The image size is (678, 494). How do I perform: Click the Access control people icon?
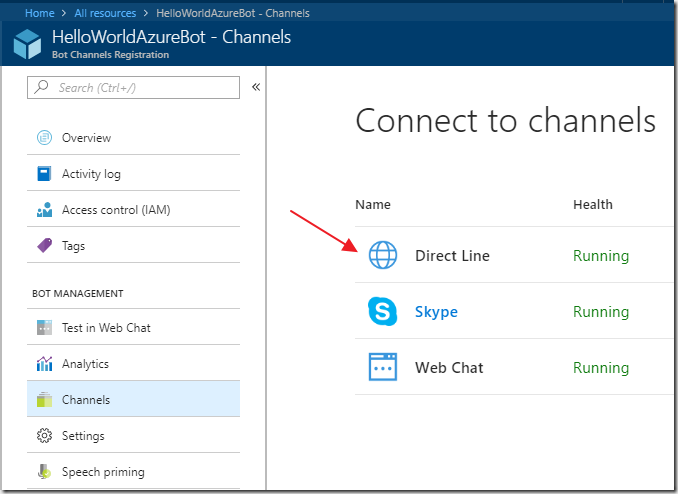(x=44, y=209)
